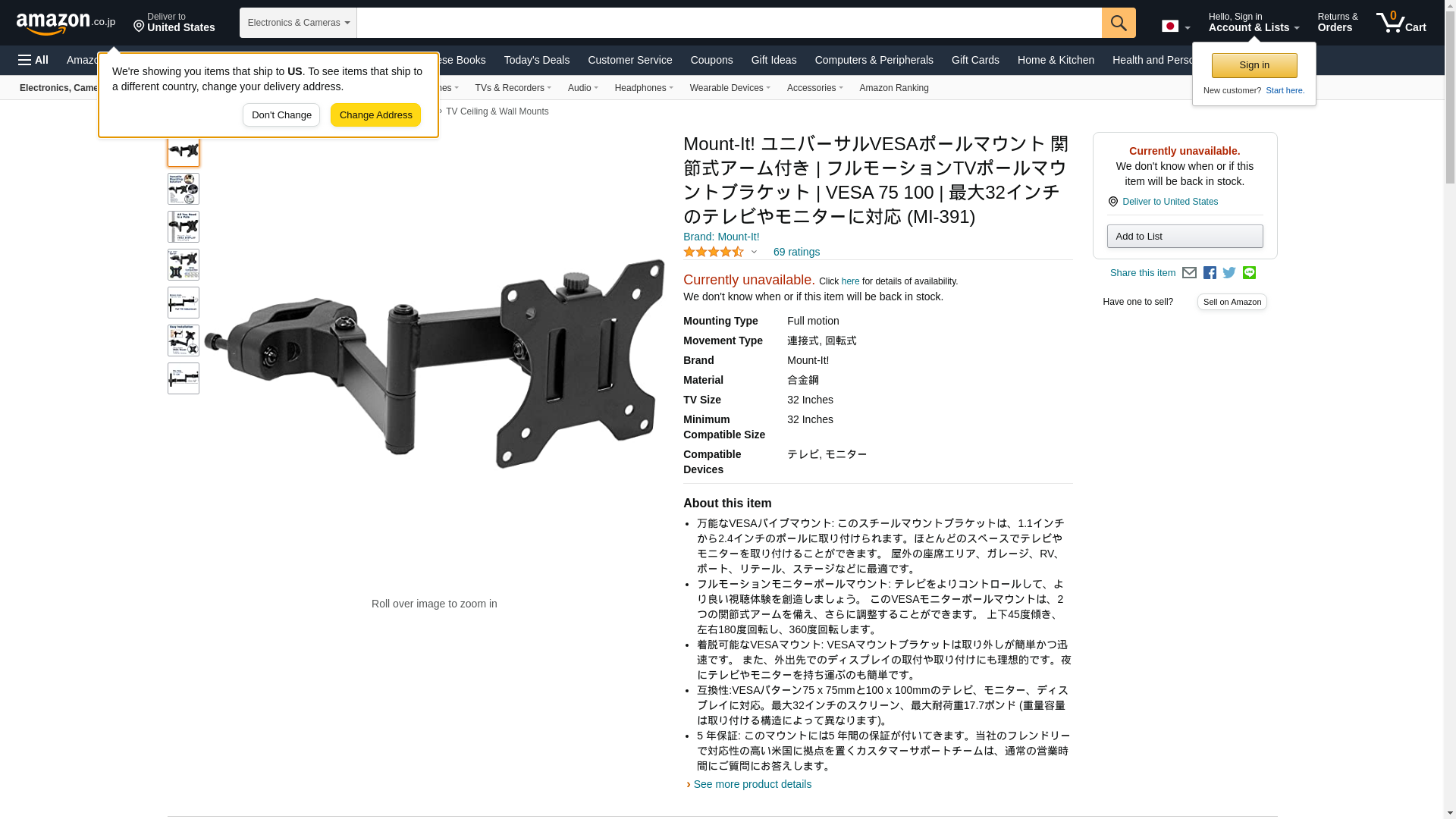
Task: Open the shopping cart icon
Action: 1401,23
